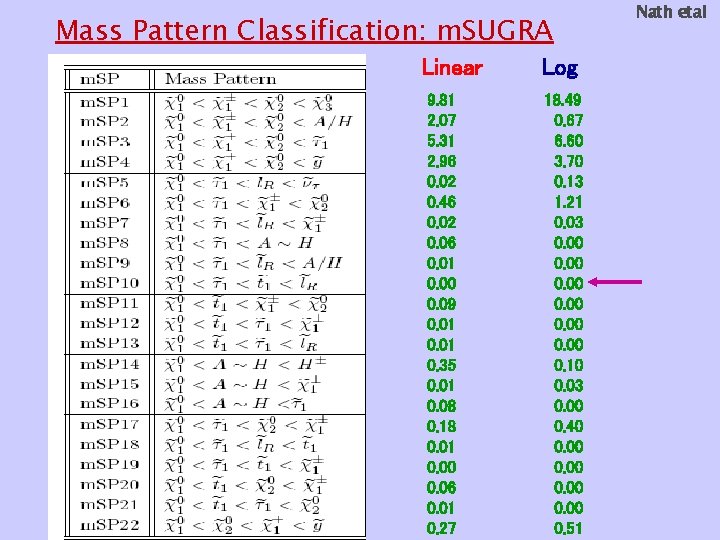Click the Linear value '0.27'

tap(441, 529)
